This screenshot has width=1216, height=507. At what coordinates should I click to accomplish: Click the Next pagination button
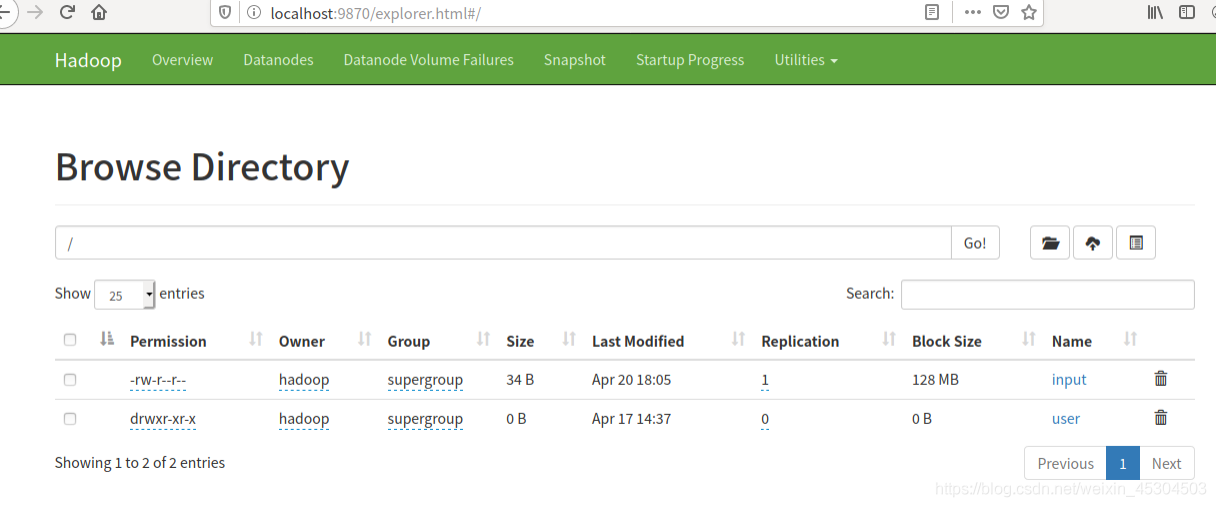(1167, 463)
